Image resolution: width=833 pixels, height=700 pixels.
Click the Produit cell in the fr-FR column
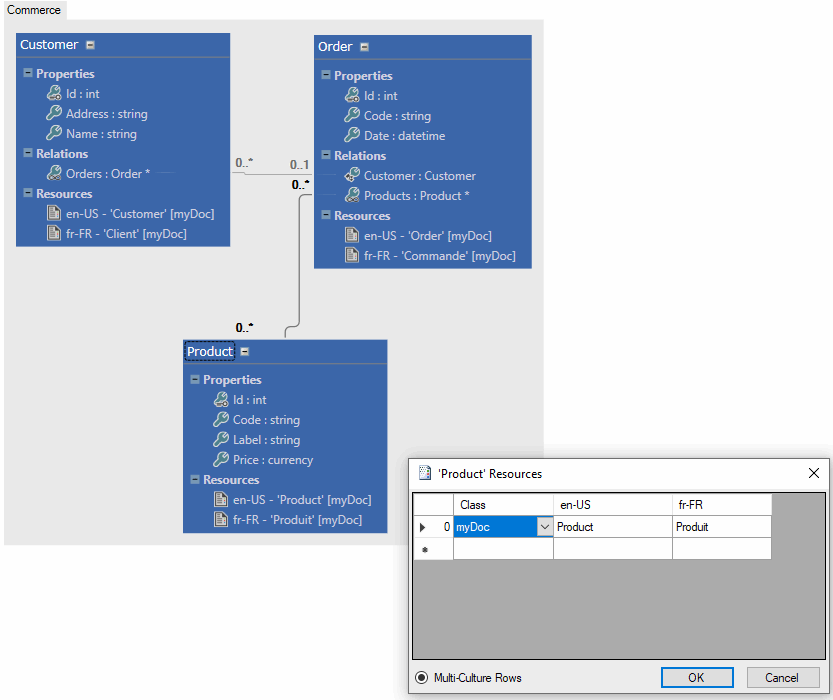click(721, 527)
